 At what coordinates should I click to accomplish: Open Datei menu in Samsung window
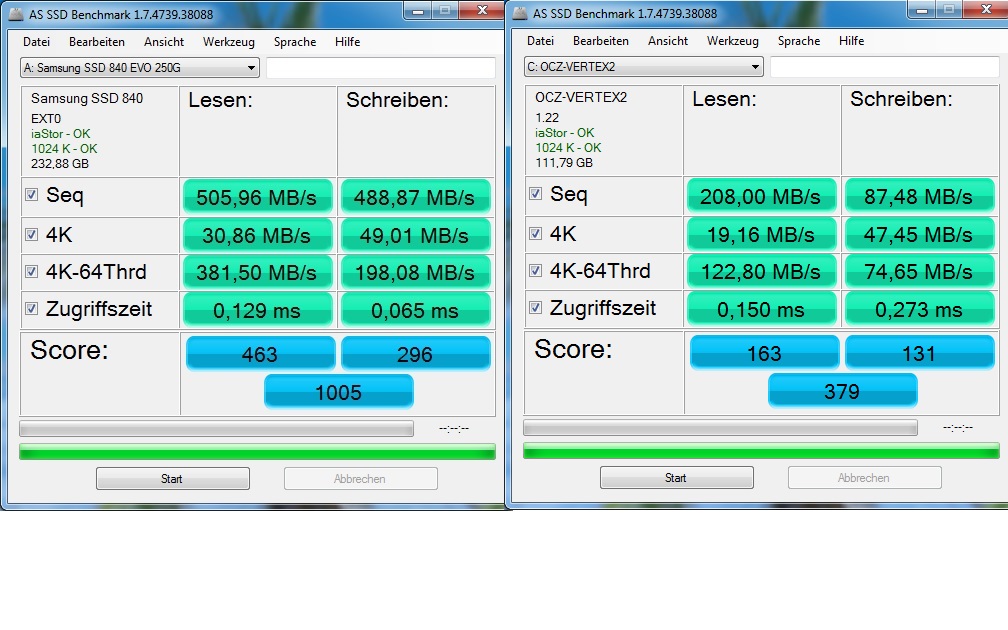(x=36, y=42)
